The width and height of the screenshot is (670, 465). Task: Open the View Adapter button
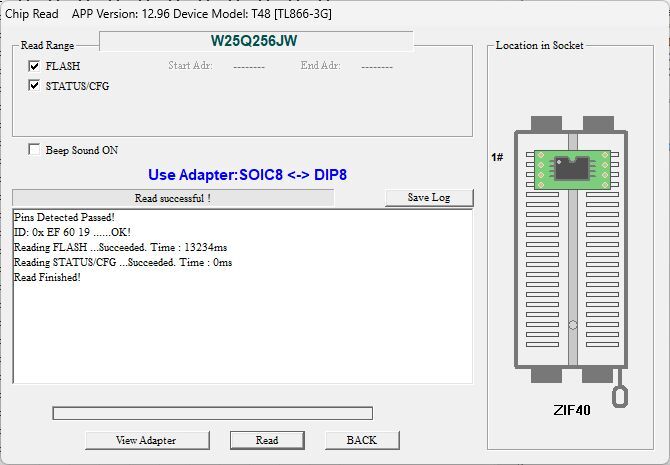coord(147,440)
